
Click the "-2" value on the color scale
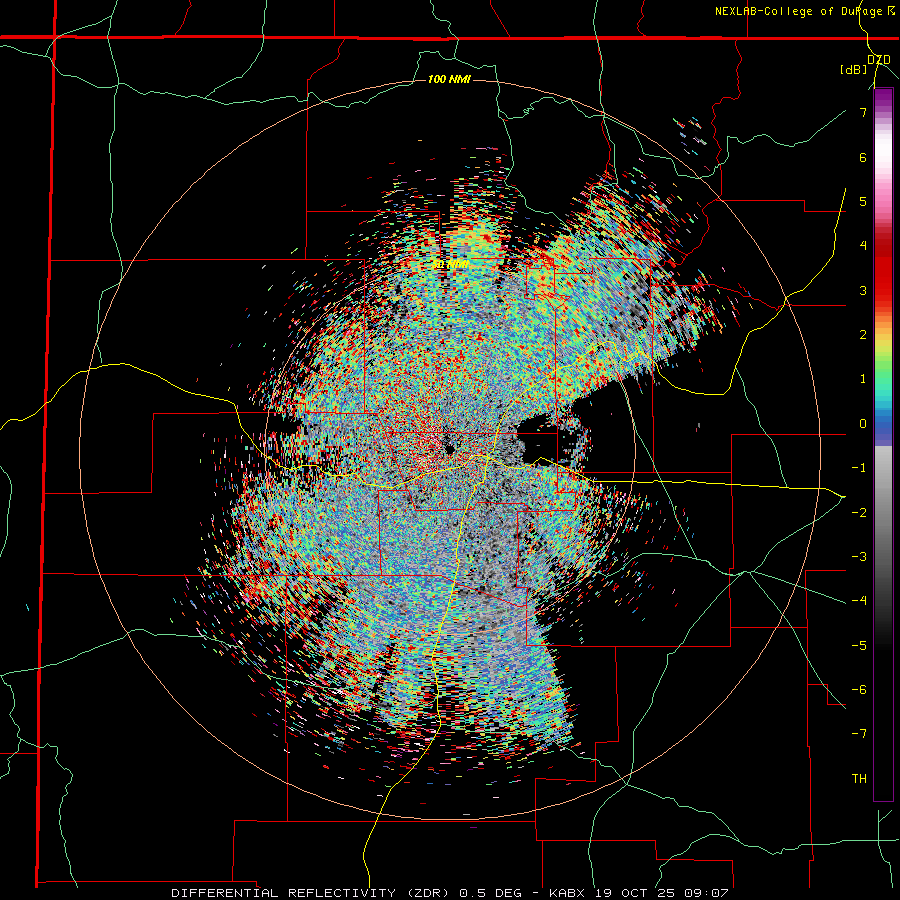[859, 512]
